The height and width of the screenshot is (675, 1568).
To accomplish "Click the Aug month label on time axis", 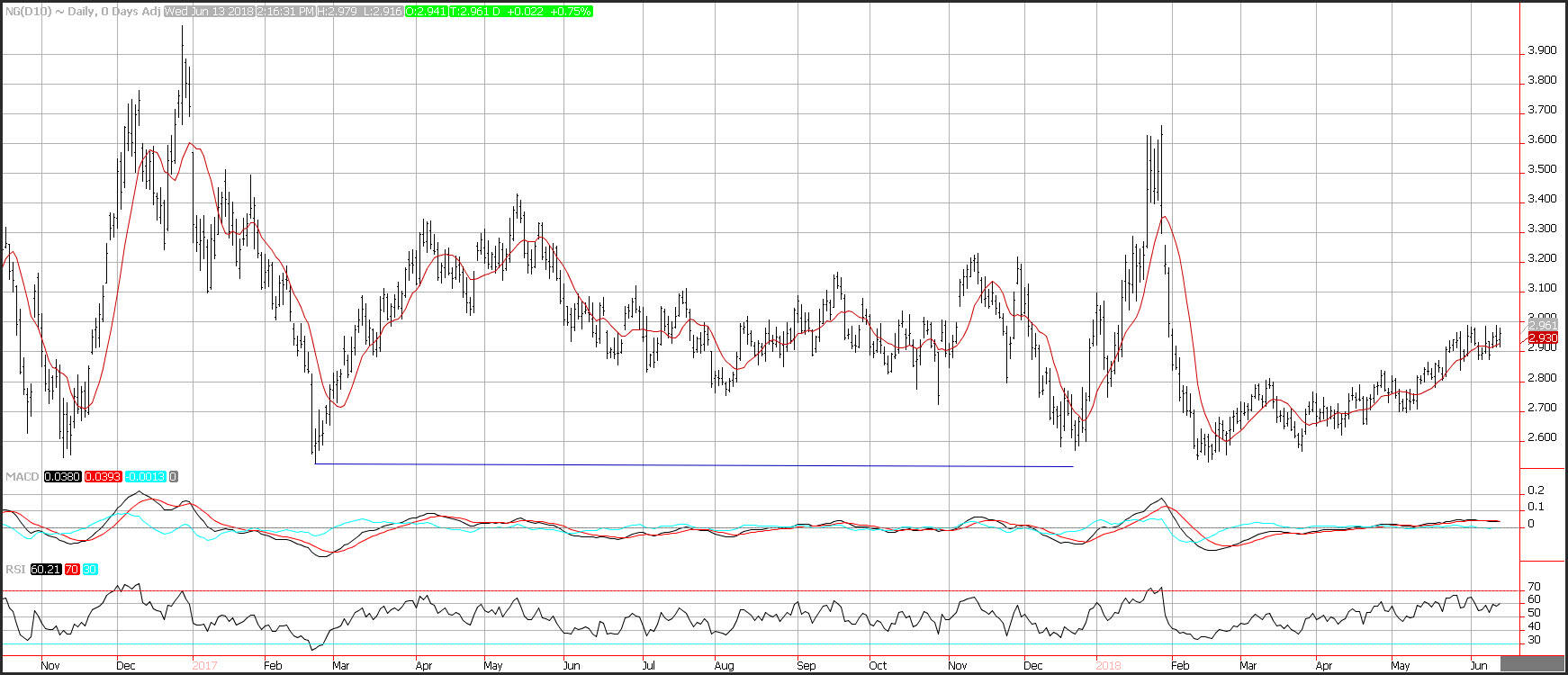I will click(724, 666).
